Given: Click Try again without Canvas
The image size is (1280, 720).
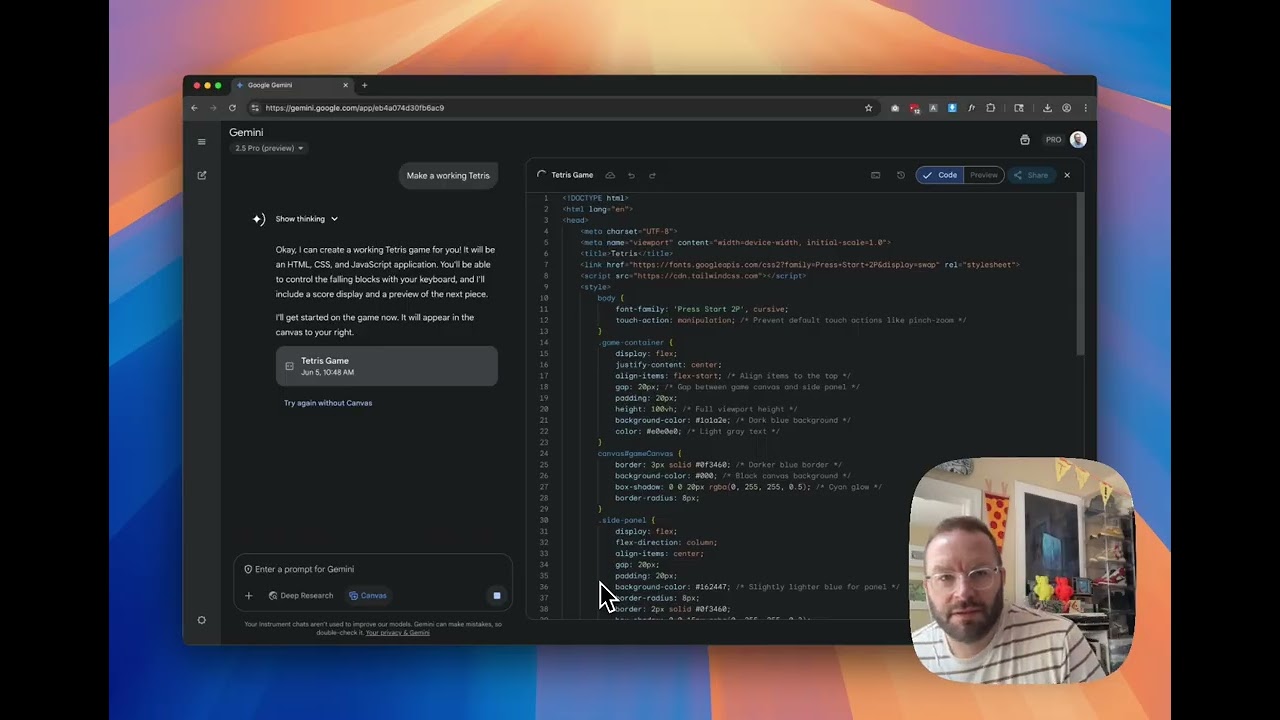Looking at the screenshot, I should pyautogui.click(x=328, y=403).
